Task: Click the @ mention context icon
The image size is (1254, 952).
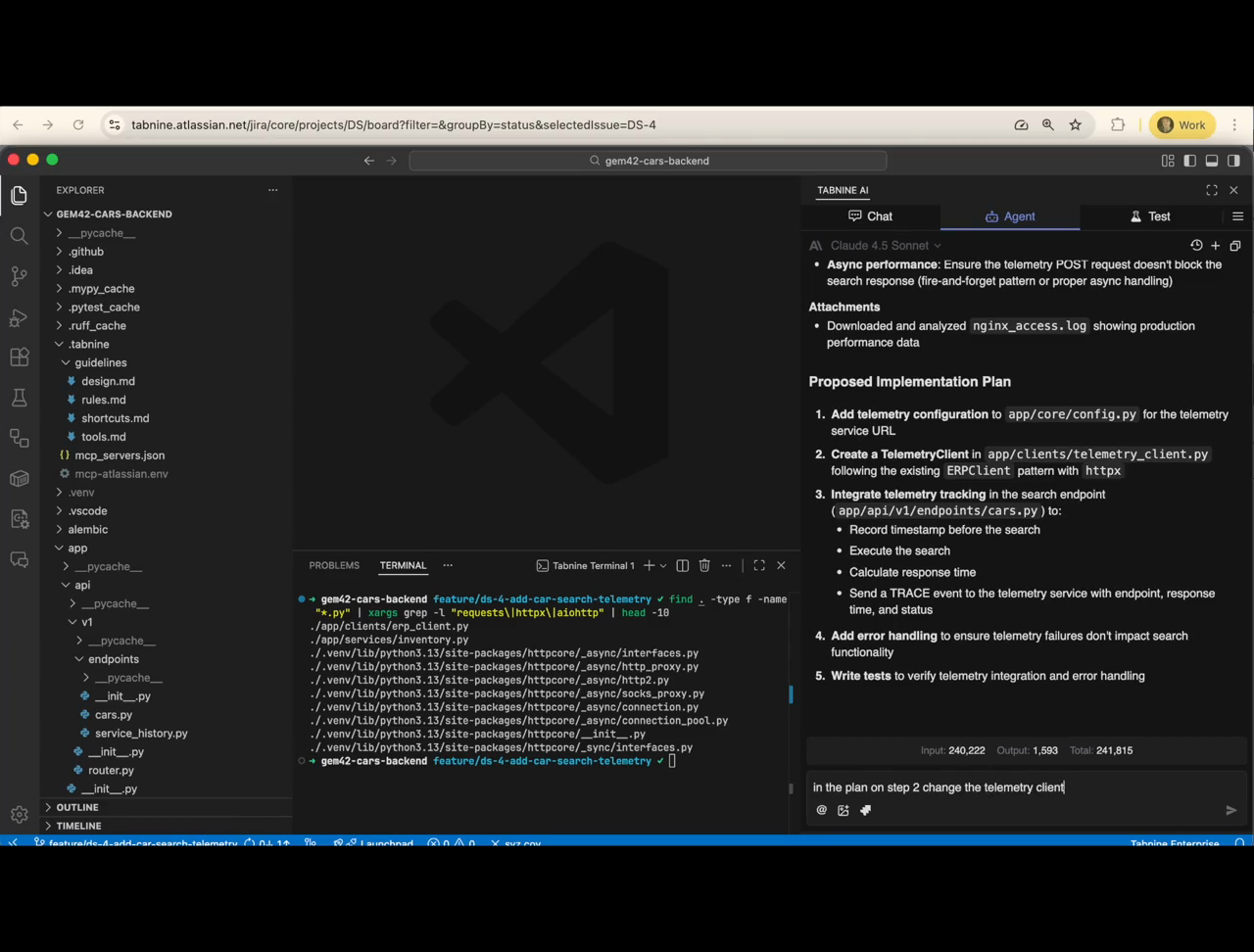Action: [x=822, y=810]
